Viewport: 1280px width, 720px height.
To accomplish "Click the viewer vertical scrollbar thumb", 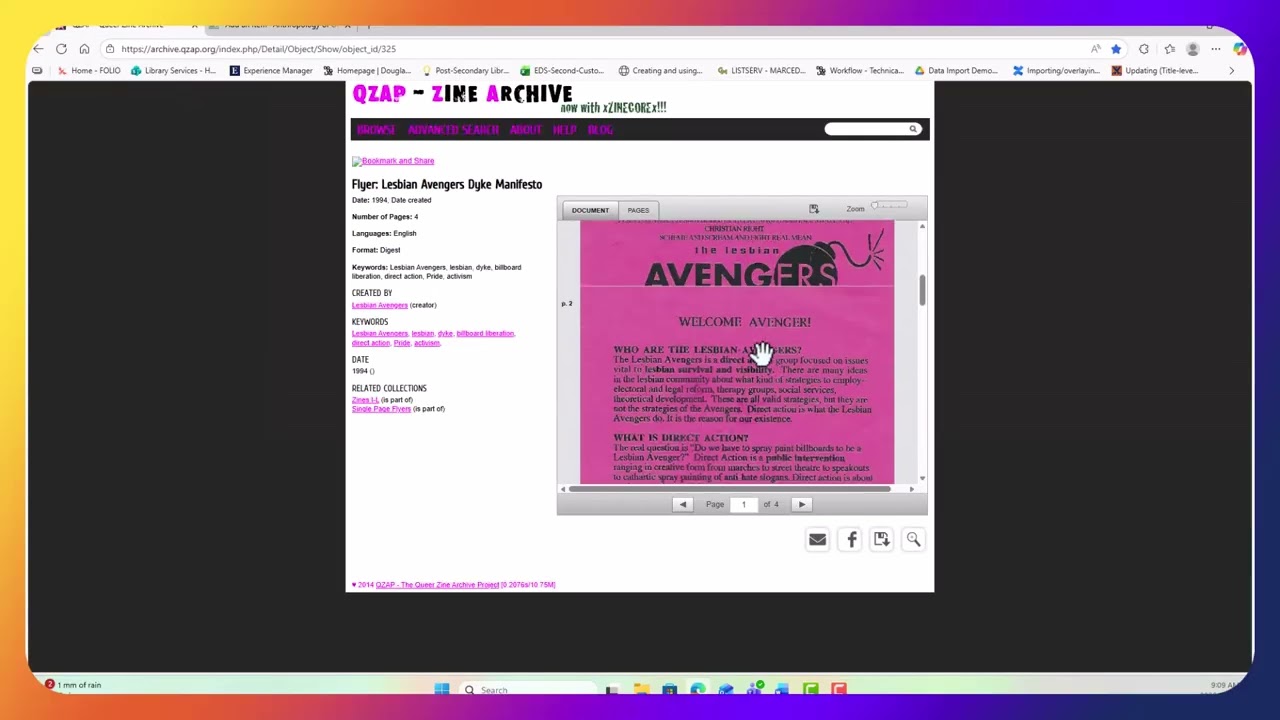I will tap(922, 290).
